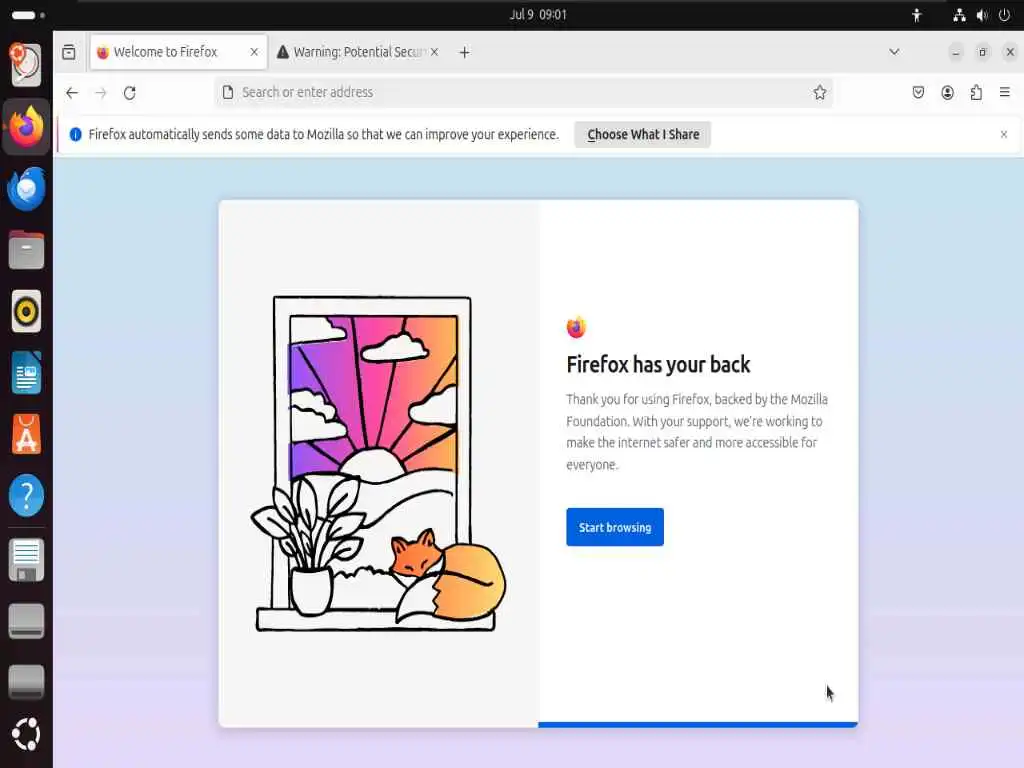This screenshot has height=768, width=1024.
Task: Open a new tab with plus button
Action: click(x=464, y=52)
